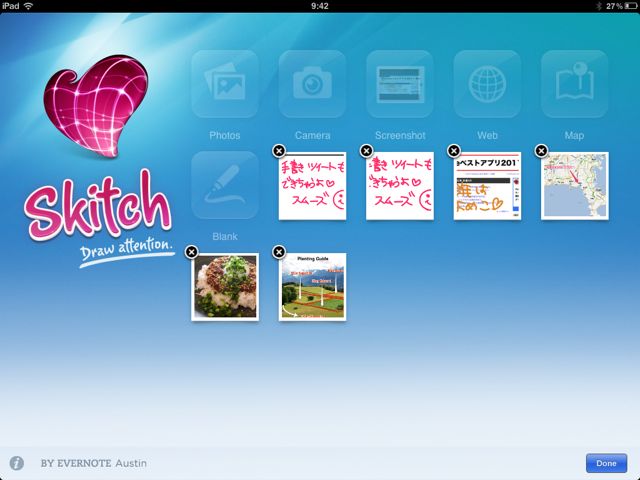Open the second pink handwriting note thumbnail
The width and height of the screenshot is (640, 480).
coord(400,186)
